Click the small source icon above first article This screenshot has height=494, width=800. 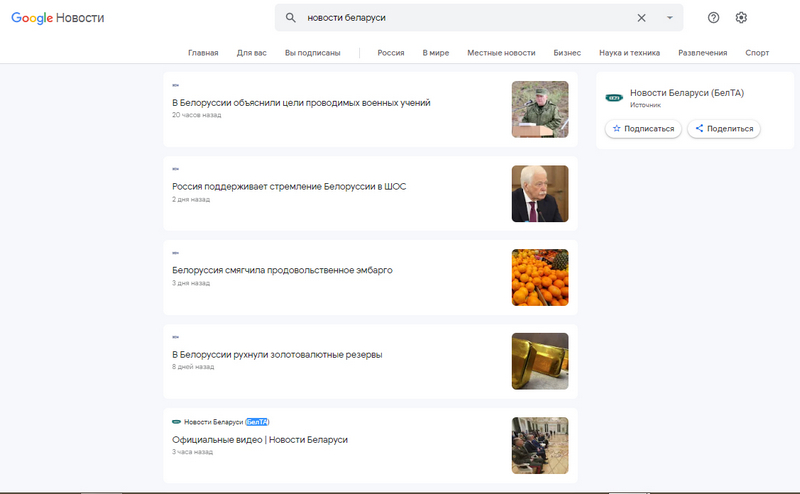click(x=176, y=86)
